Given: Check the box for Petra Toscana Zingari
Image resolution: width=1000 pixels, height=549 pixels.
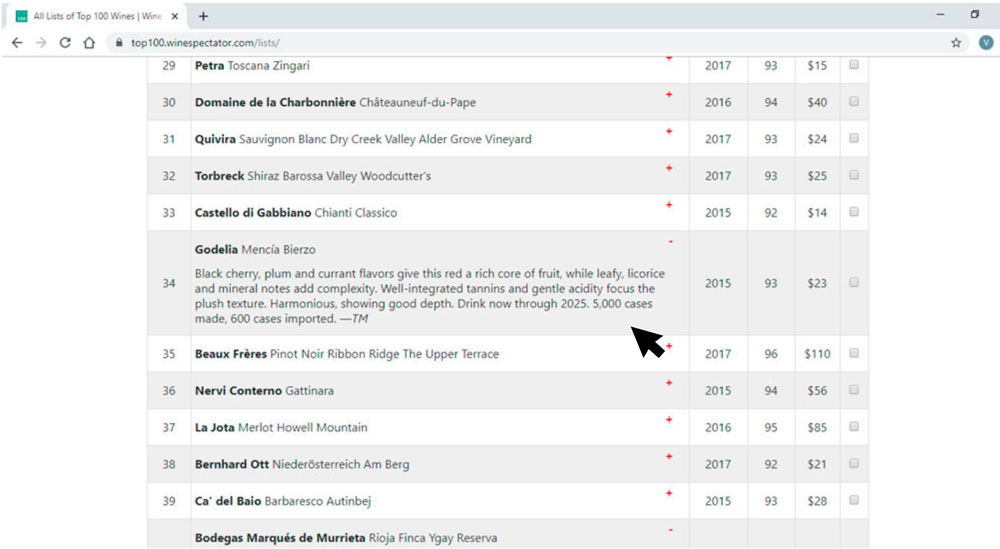Looking at the screenshot, I should 854,65.
